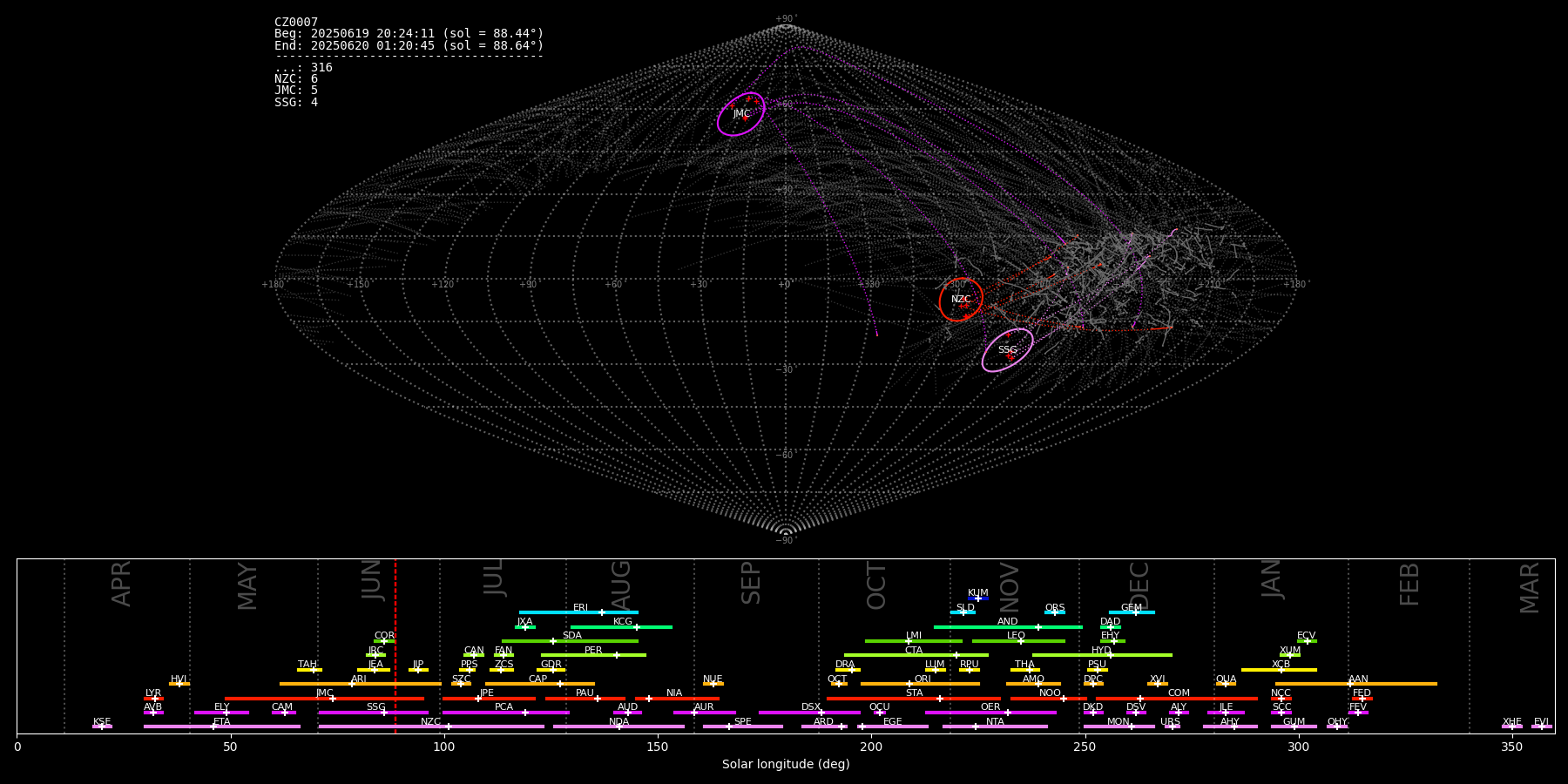The image size is (1568, 784).
Task: Click the DEC month label
Action: (1139, 585)
